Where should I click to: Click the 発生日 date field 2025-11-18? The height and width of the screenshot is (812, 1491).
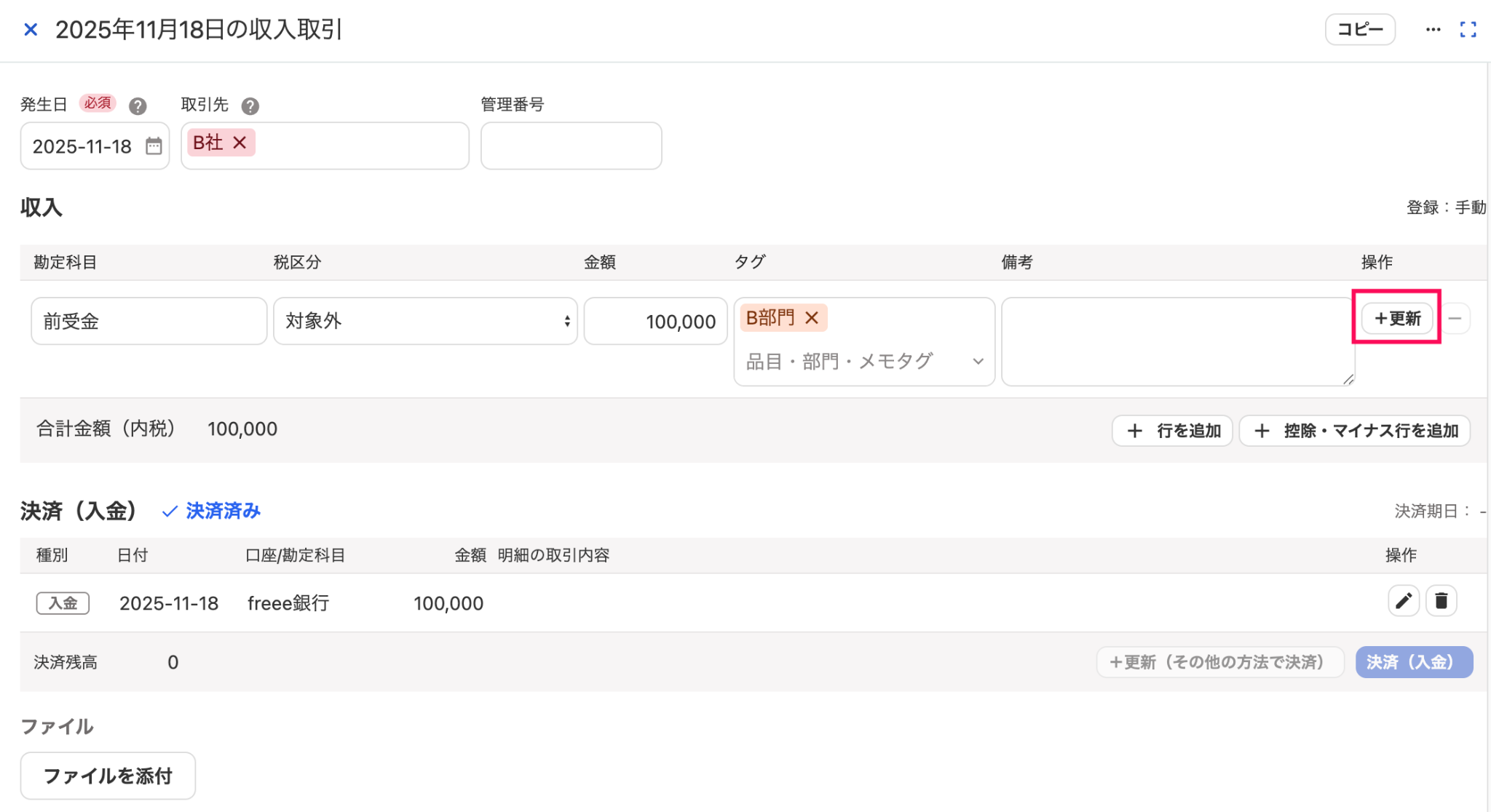[x=95, y=146]
